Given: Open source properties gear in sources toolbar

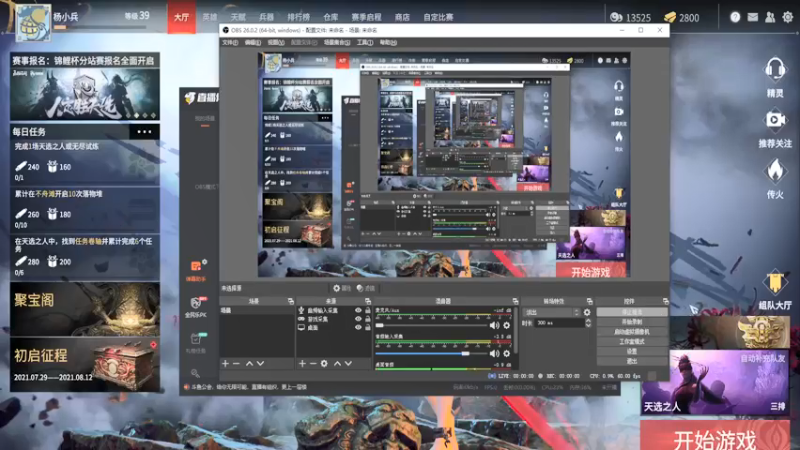Looking at the screenshot, I should coord(324,363).
